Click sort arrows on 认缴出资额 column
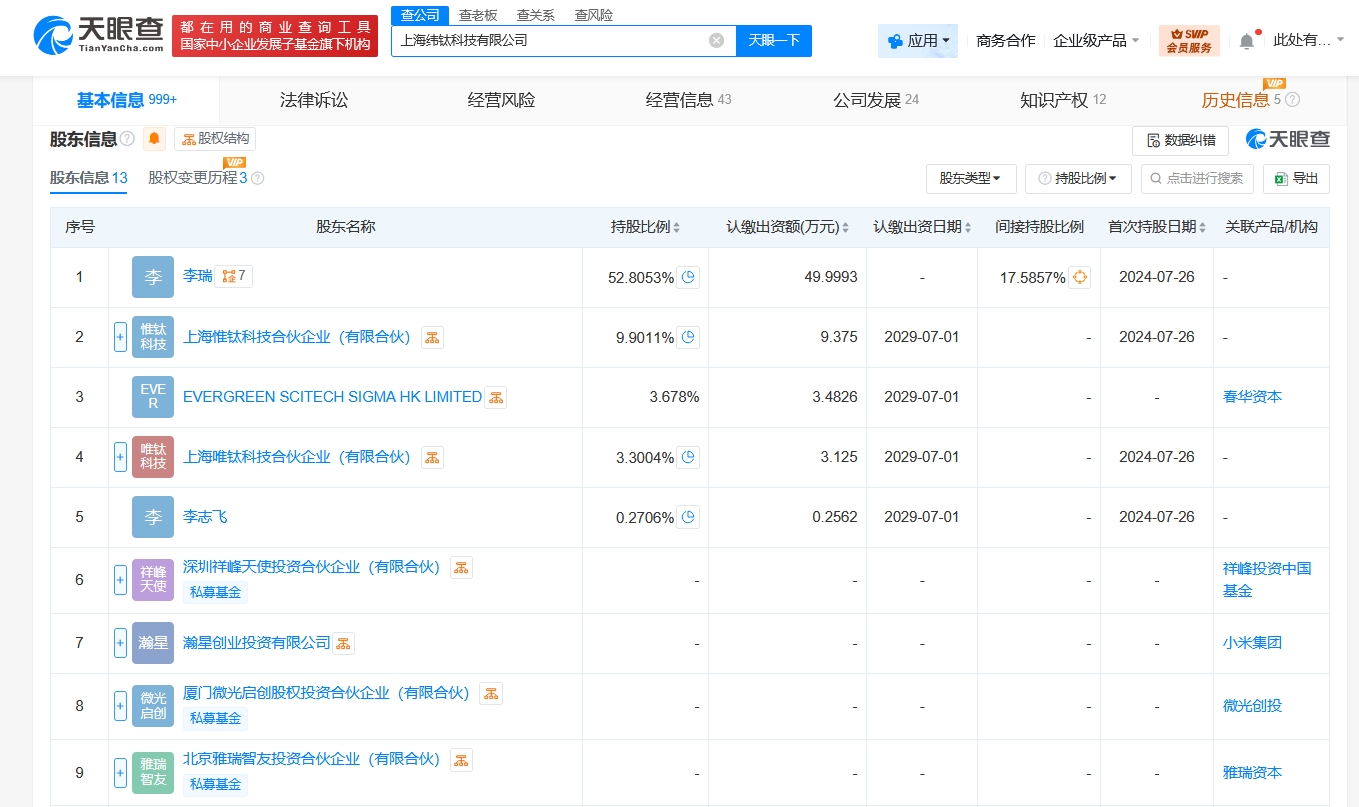This screenshot has width=1359, height=807. [x=846, y=227]
